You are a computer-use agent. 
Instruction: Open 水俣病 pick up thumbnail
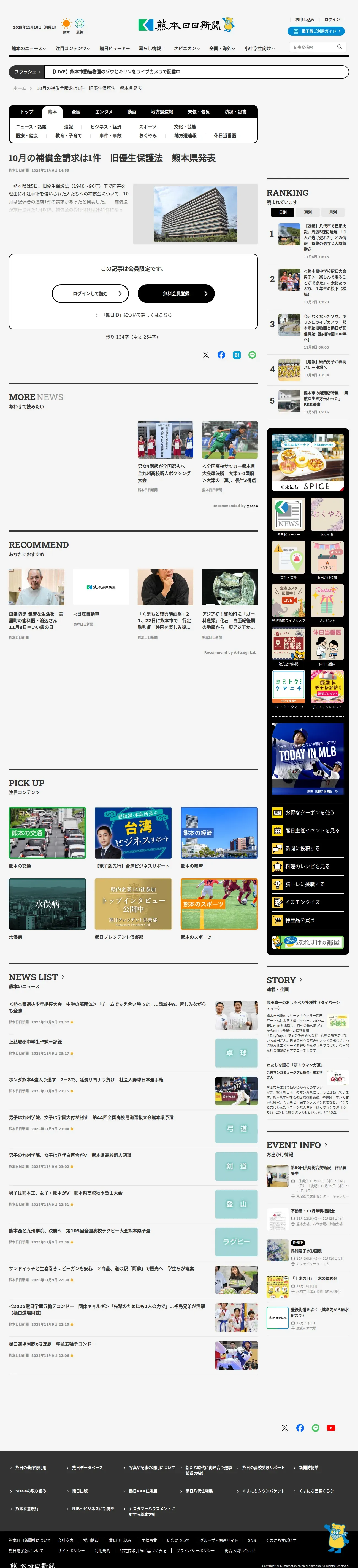point(47,904)
